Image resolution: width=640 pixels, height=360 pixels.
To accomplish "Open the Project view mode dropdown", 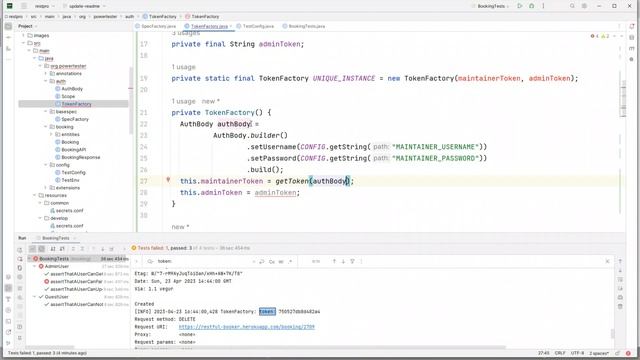I will (x=27, y=26).
